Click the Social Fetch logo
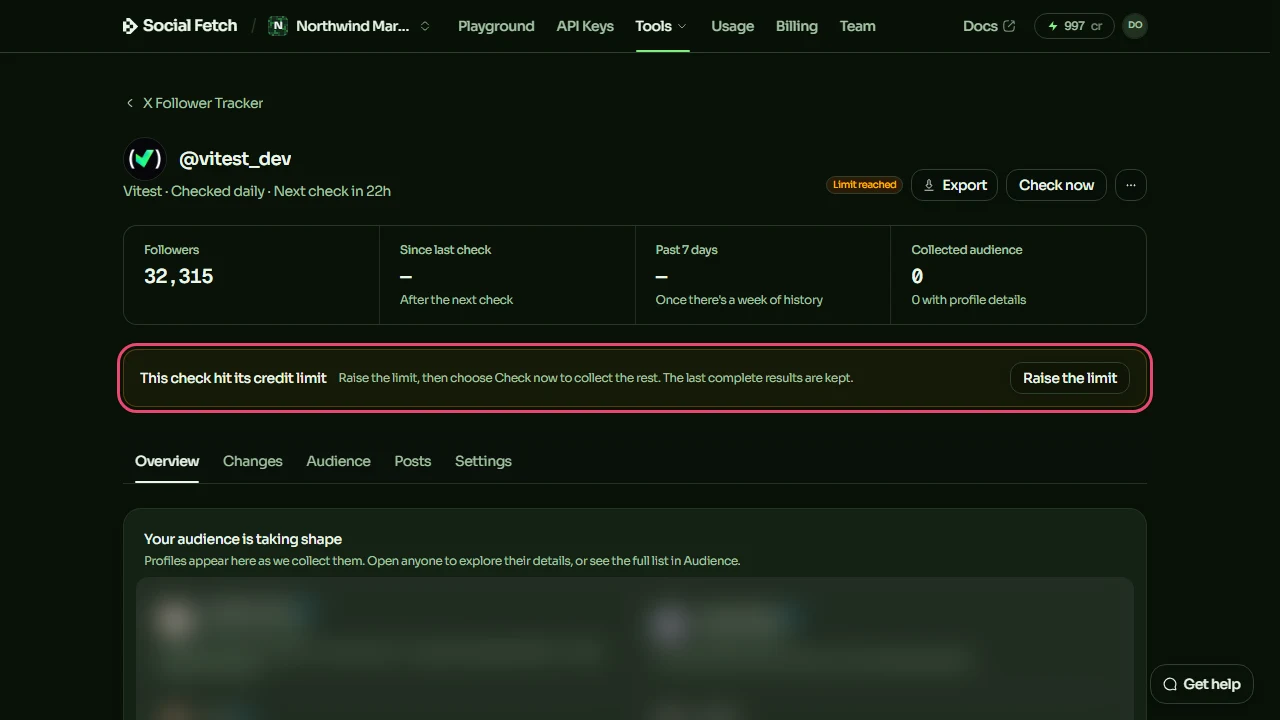 [180, 26]
